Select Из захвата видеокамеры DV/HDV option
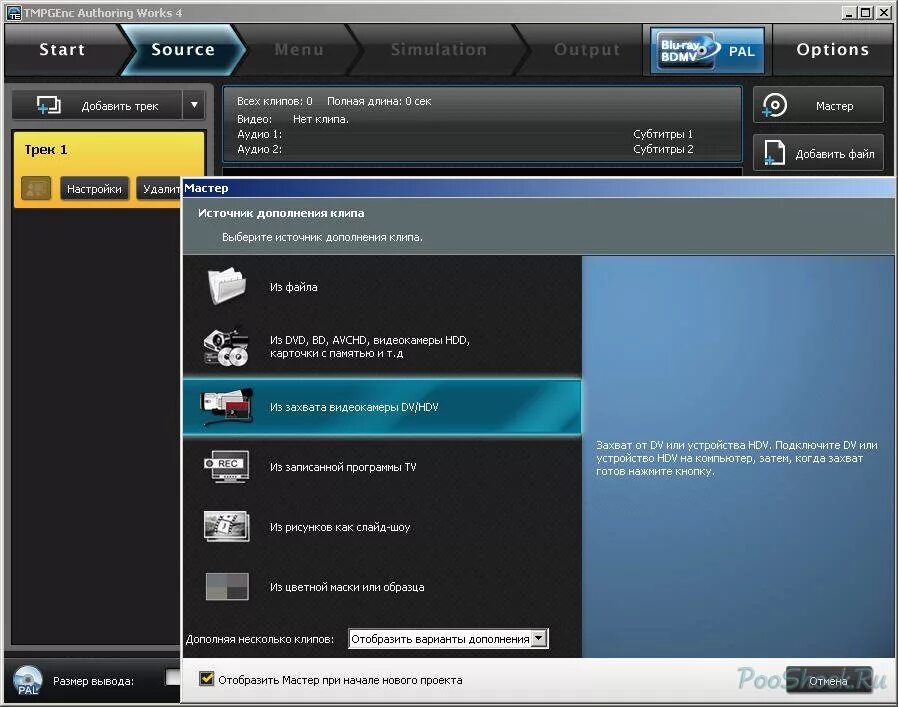Viewport: 898px width, 707px height. [x=382, y=407]
